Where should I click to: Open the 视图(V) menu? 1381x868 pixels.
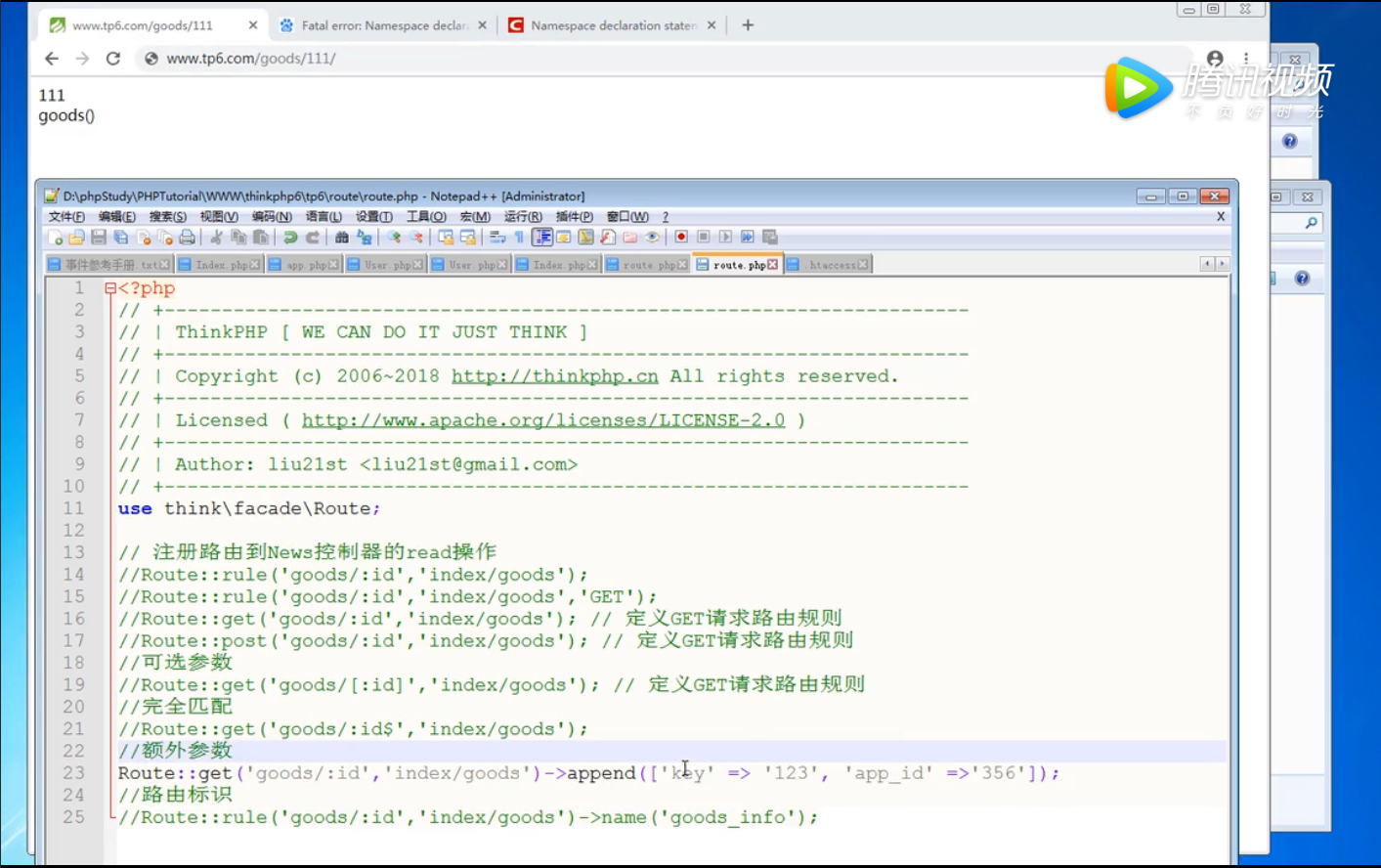(219, 217)
